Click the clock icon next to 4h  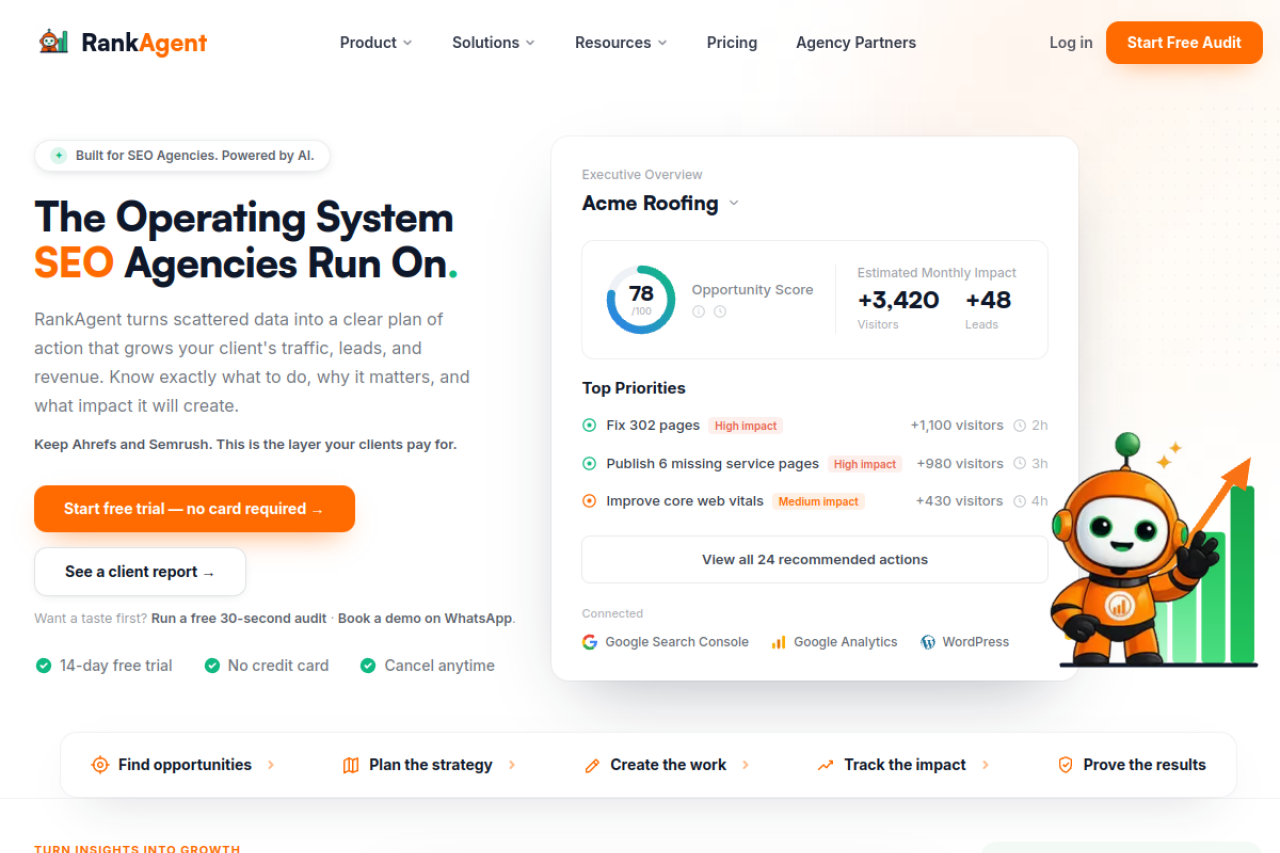point(1020,501)
